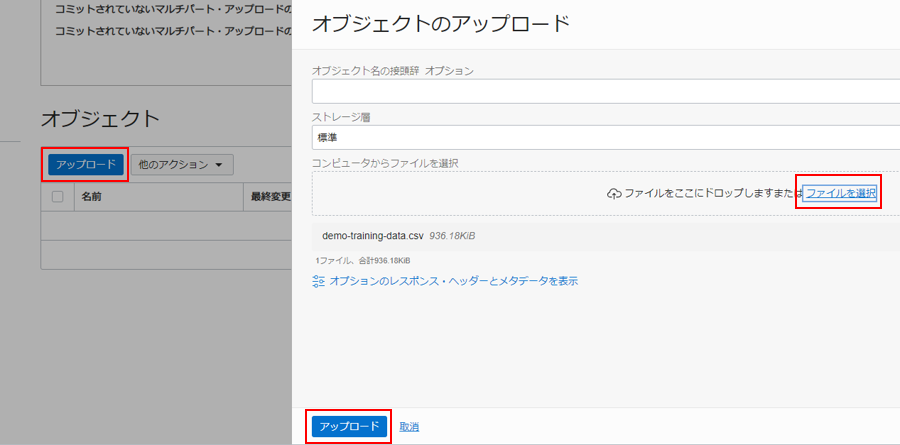Click the 最終変更 column header
The height and width of the screenshot is (445, 900).
coord(269,197)
